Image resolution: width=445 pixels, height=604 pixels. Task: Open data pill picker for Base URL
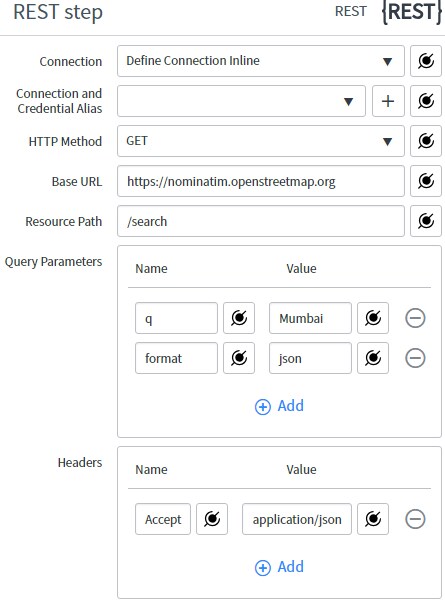coord(426,181)
